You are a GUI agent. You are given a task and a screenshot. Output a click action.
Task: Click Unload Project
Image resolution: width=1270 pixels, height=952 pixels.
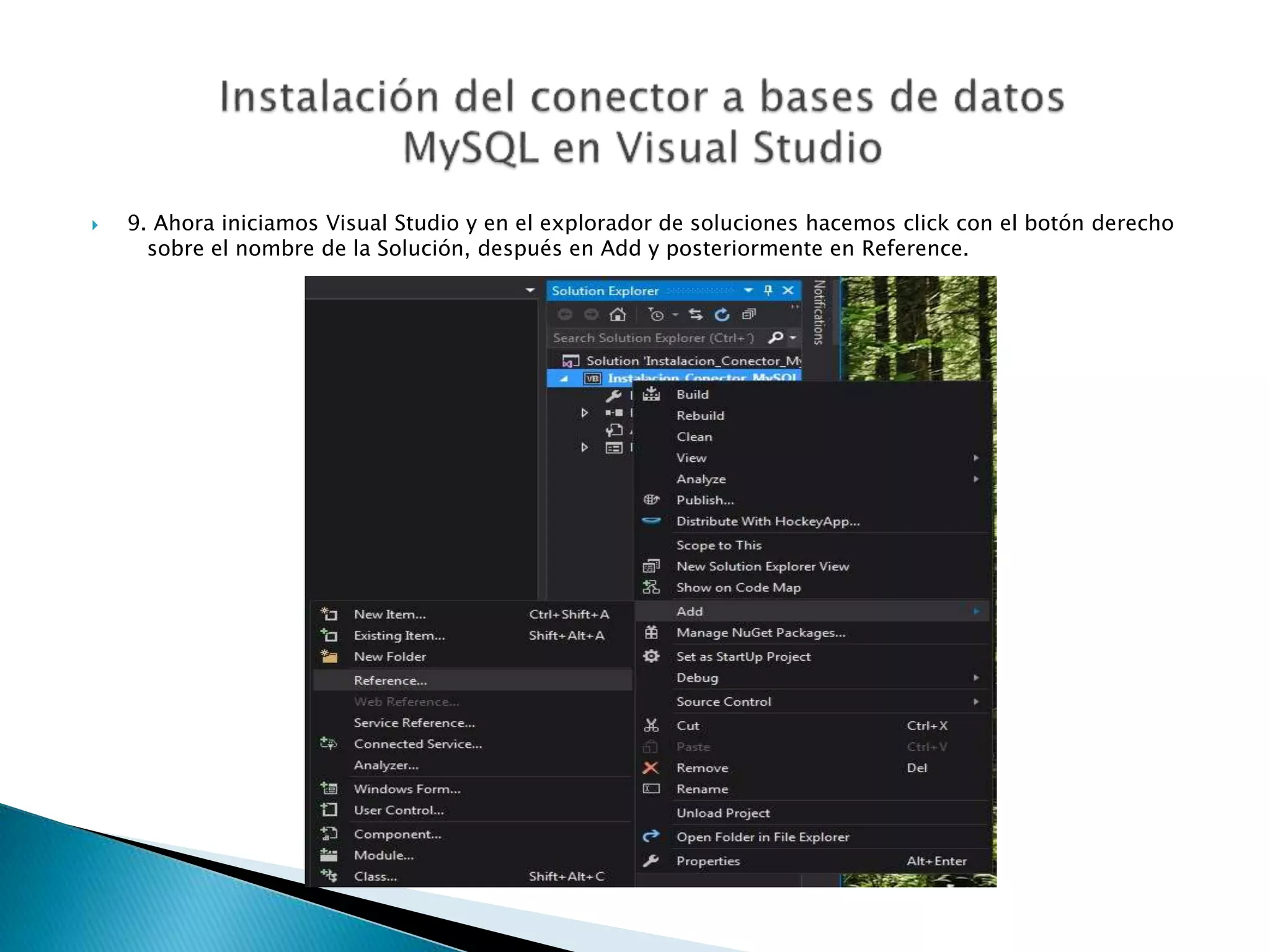coord(812,813)
